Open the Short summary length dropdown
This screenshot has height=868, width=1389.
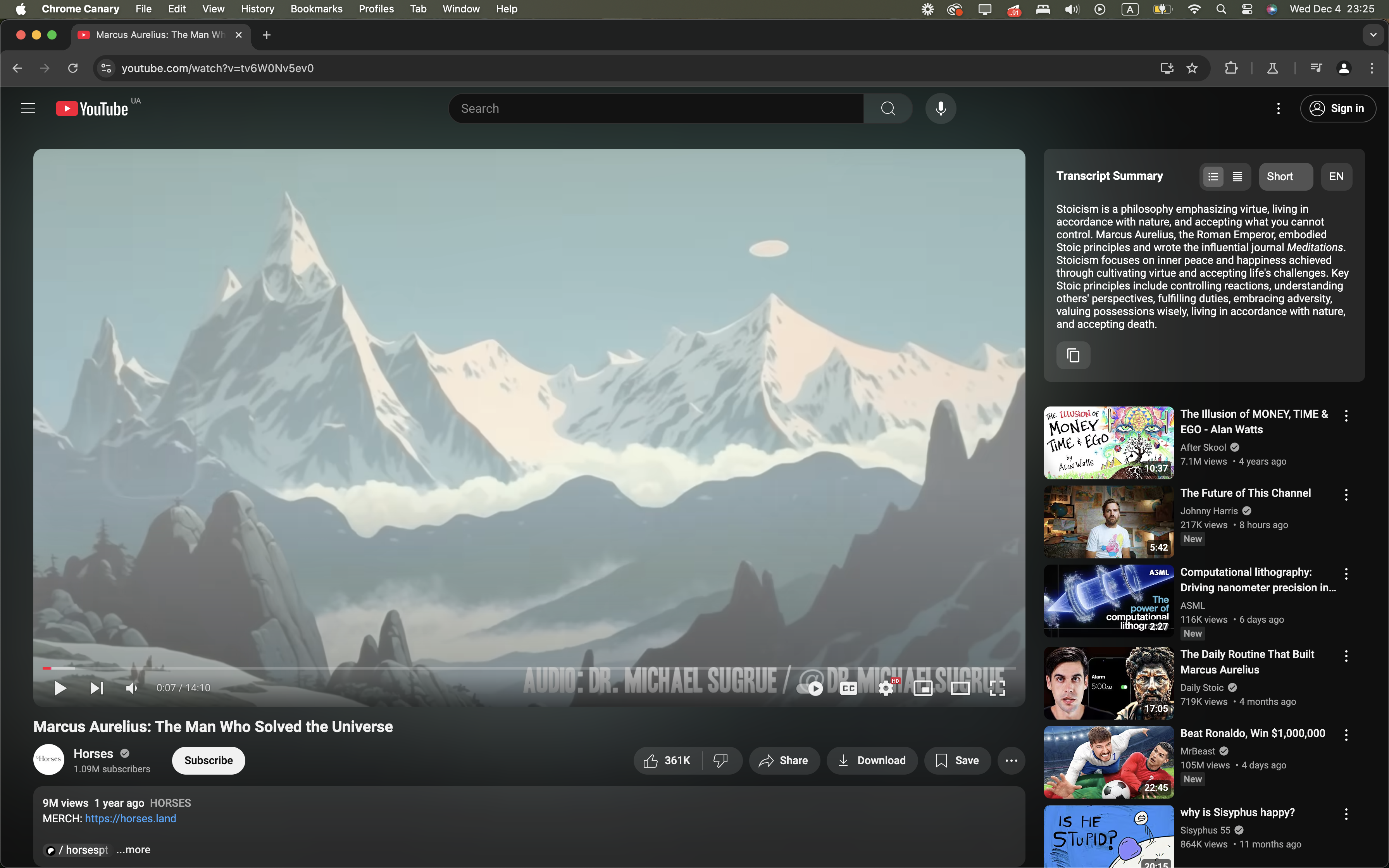[1285, 177]
